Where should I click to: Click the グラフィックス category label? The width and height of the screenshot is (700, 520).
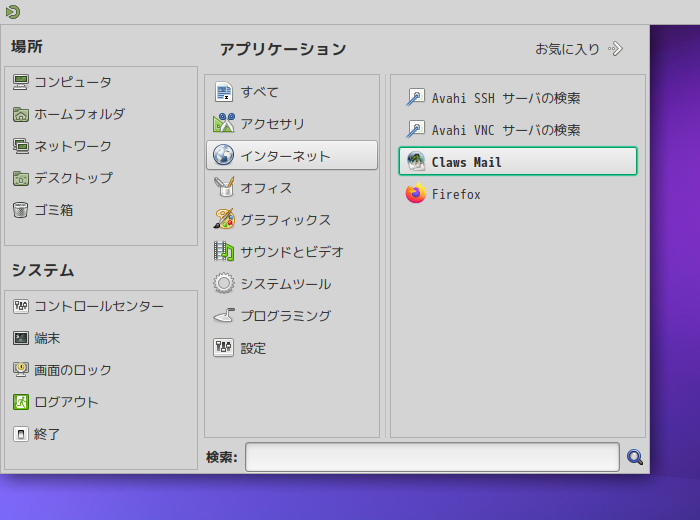coord(286,220)
